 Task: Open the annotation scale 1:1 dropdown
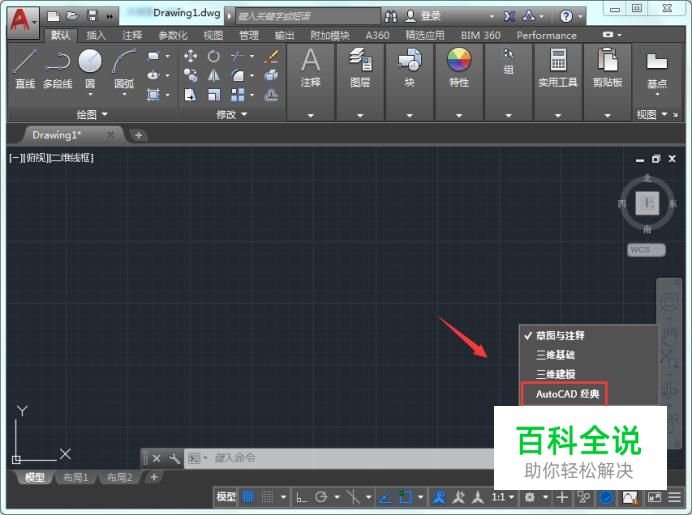point(503,497)
